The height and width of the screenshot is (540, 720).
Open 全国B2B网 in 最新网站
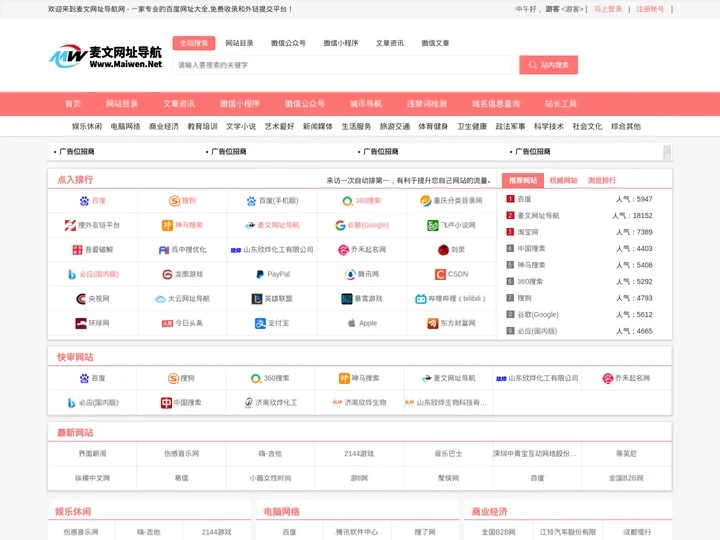626,478
